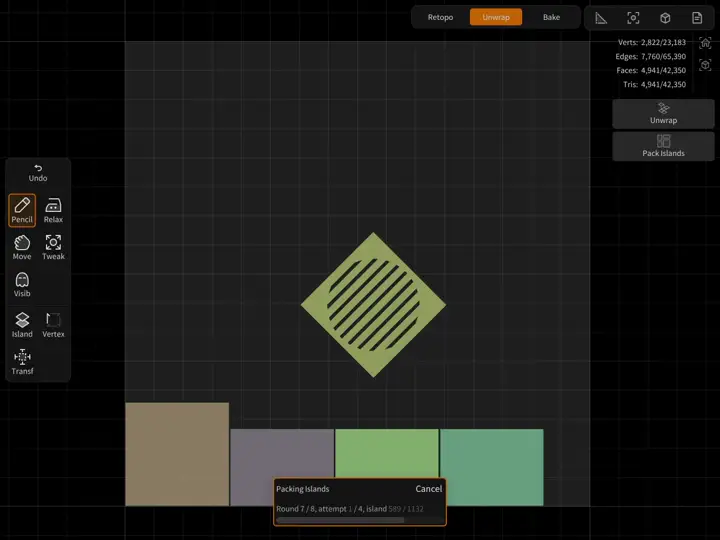
Task: Click the packing progress bar
Action: pyautogui.click(x=360, y=520)
